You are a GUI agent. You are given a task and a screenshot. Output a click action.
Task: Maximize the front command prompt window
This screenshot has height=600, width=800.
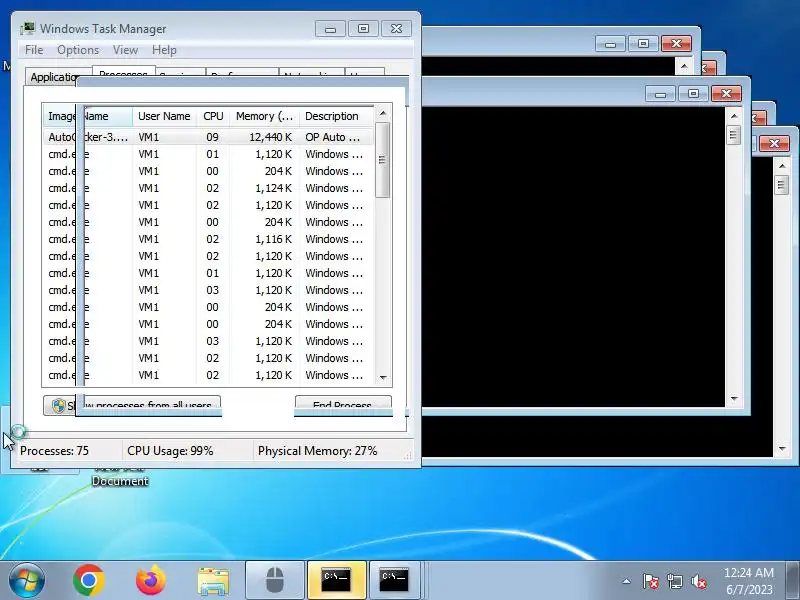[693, 94]
